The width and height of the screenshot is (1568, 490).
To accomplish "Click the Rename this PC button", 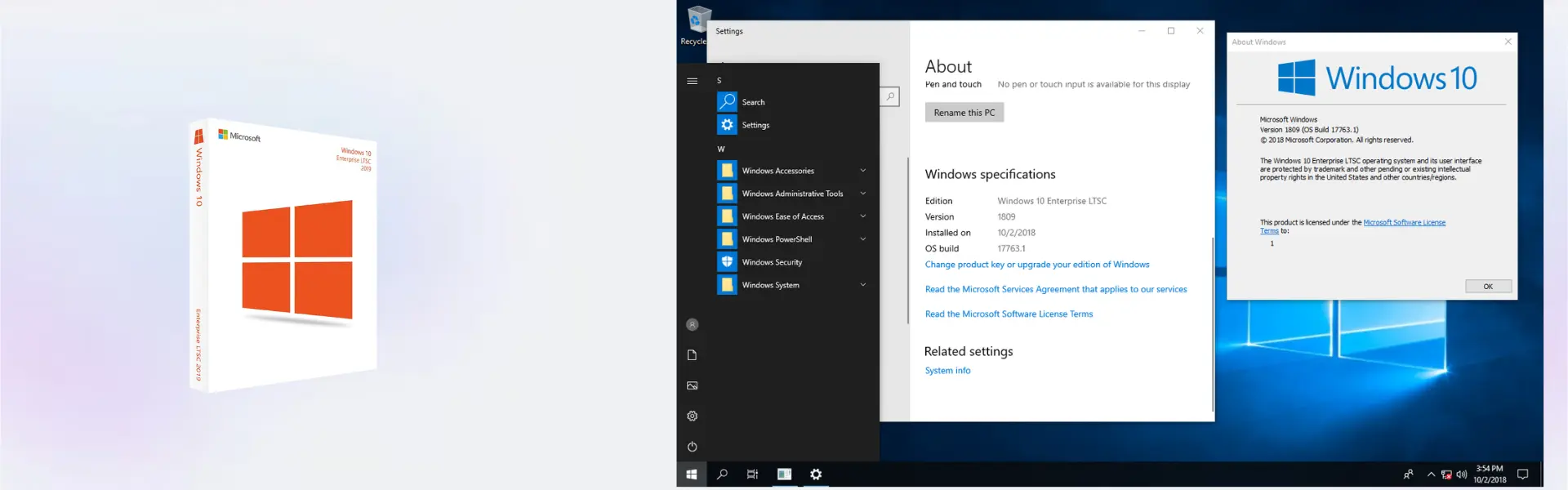I will (x=964, y=113).
